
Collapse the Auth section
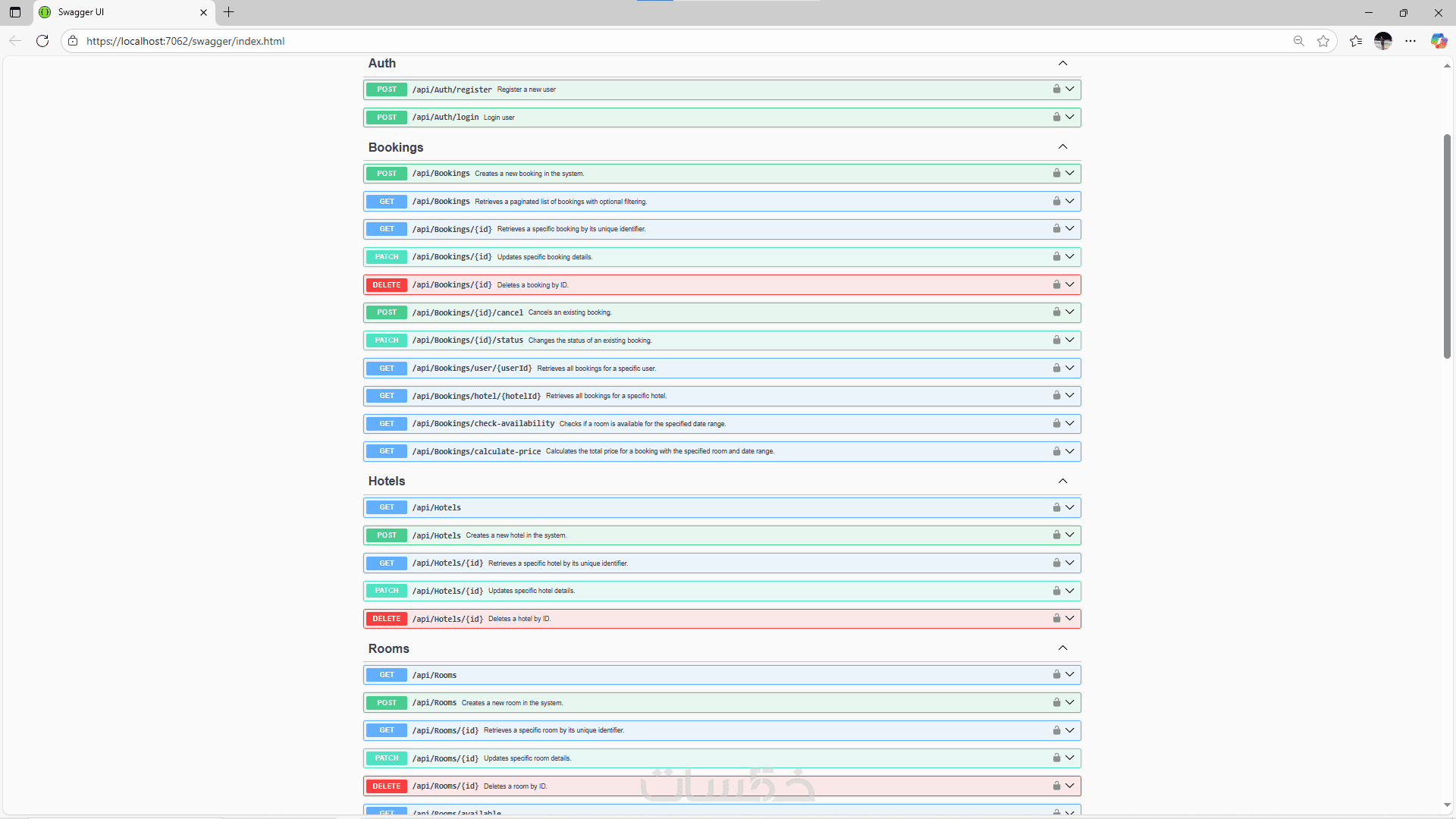[x=1062, y=63]
